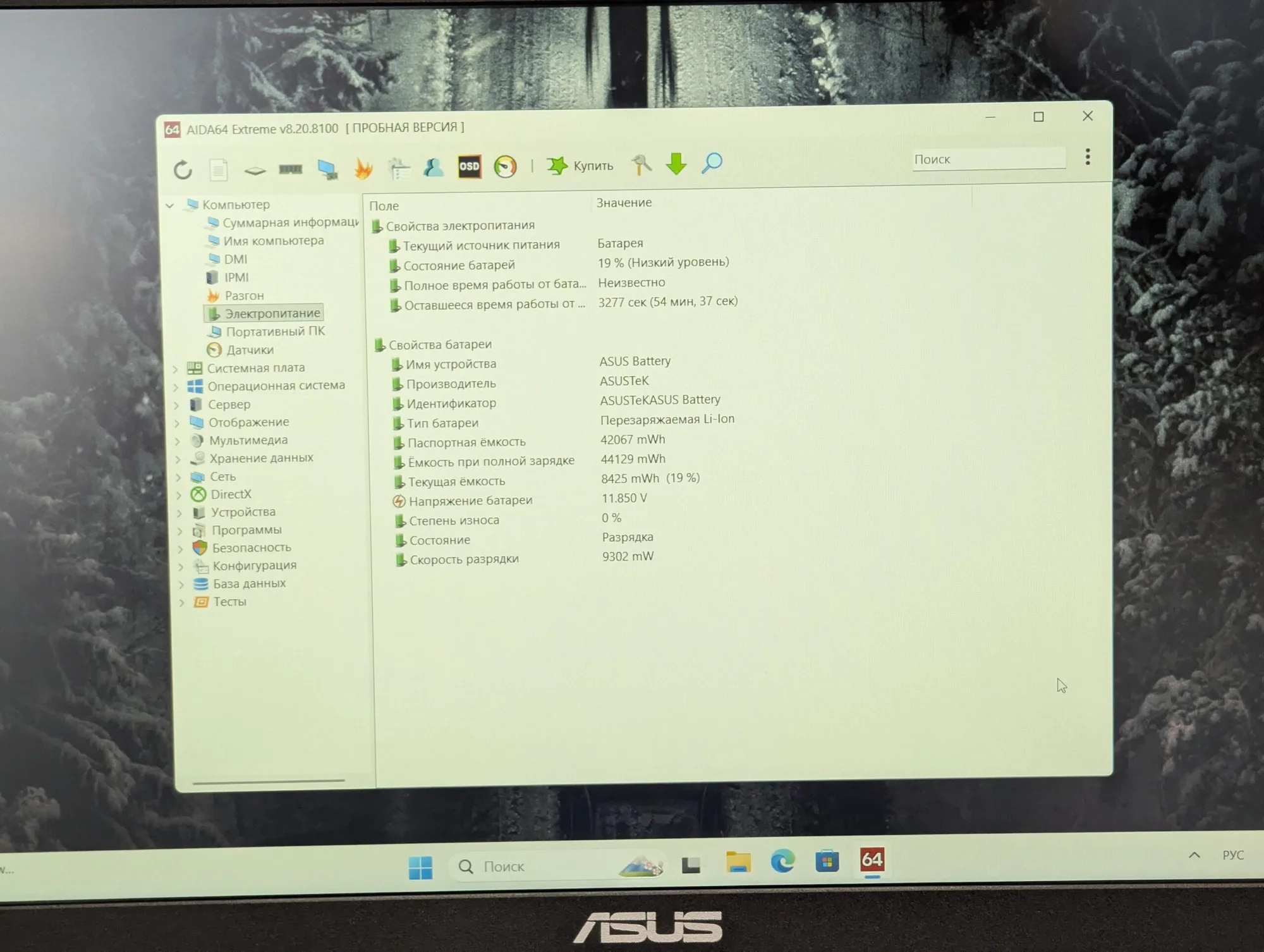
Task: Open the sensor gauge panel icon
Action: click(505, 166)
